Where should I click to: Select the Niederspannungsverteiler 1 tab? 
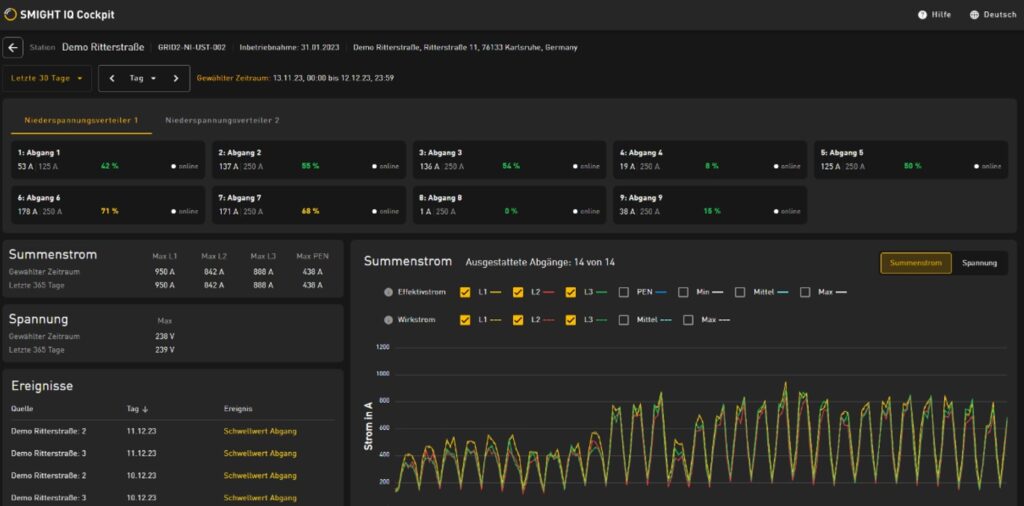(x=81, y=120)
